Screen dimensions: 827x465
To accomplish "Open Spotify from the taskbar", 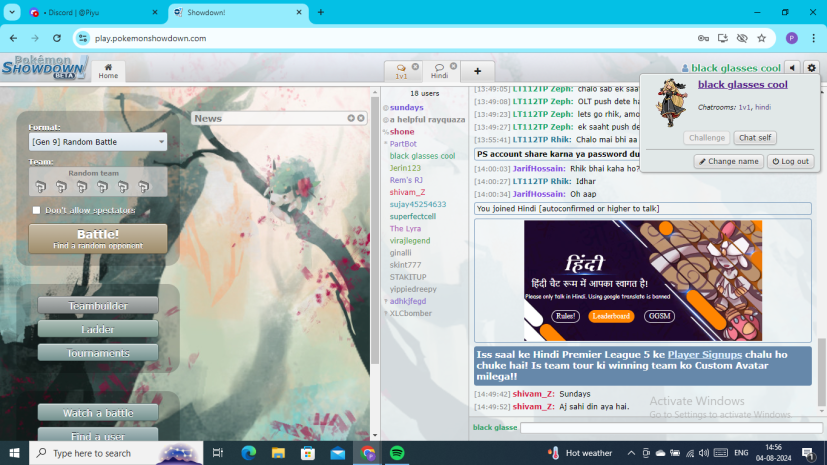I will point(396,453).
